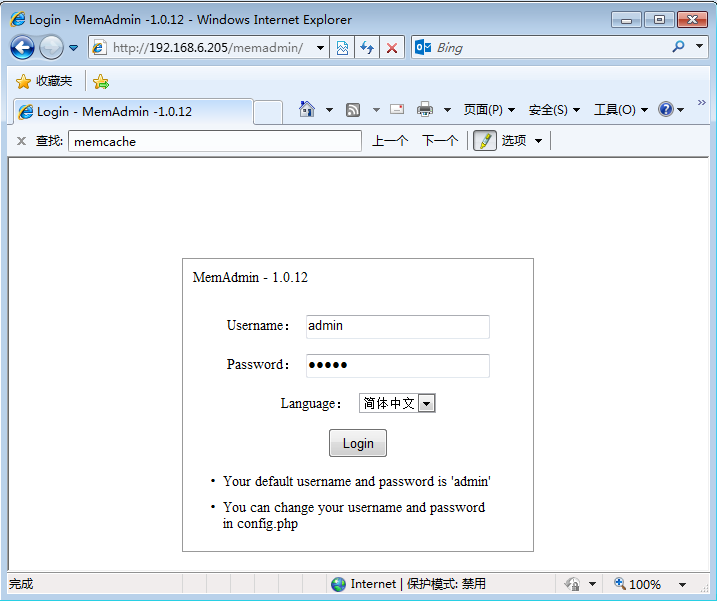Click the Home page icon
This screenshot has height=601, width=717.
[x=308, y=110]
